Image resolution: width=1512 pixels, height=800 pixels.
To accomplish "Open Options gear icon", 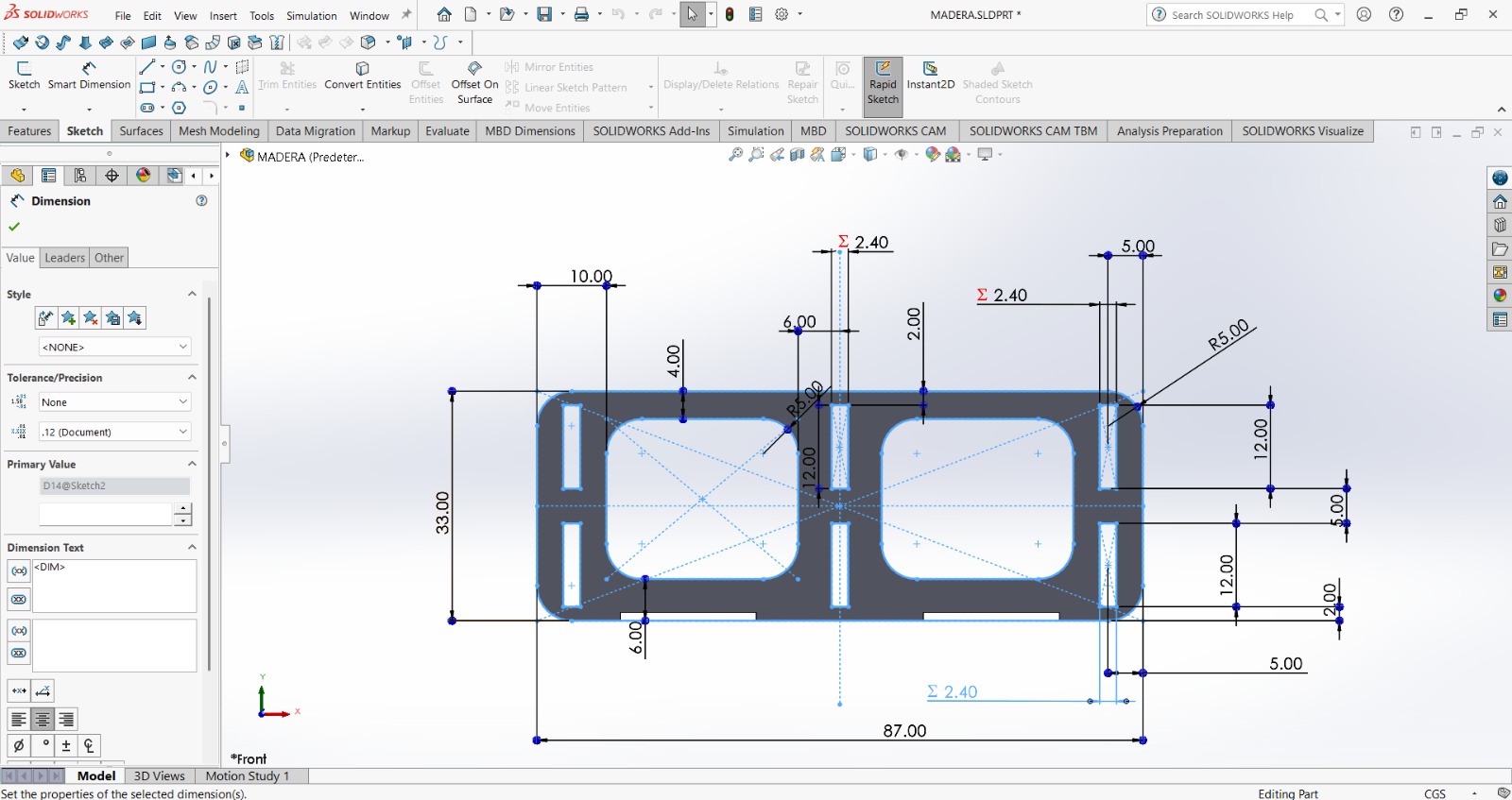I will tap(782, 14).
